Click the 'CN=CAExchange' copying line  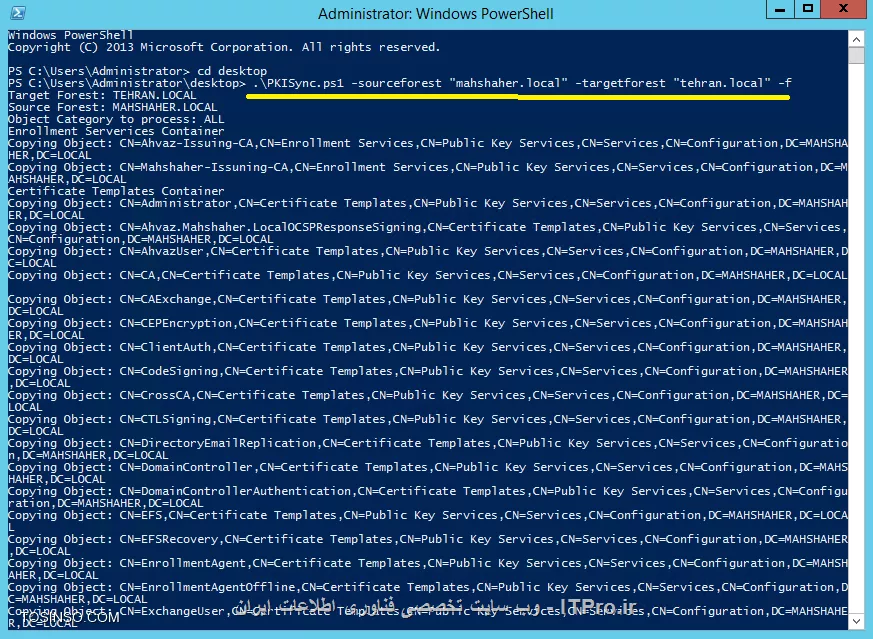pyautogui.click(x=428, y=305)
